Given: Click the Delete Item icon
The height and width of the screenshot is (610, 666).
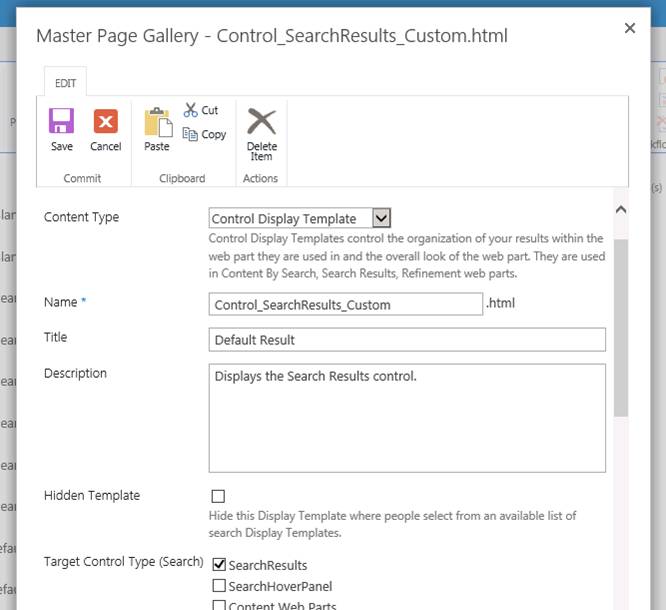Looking at the screenshot, I should [261, 122].
